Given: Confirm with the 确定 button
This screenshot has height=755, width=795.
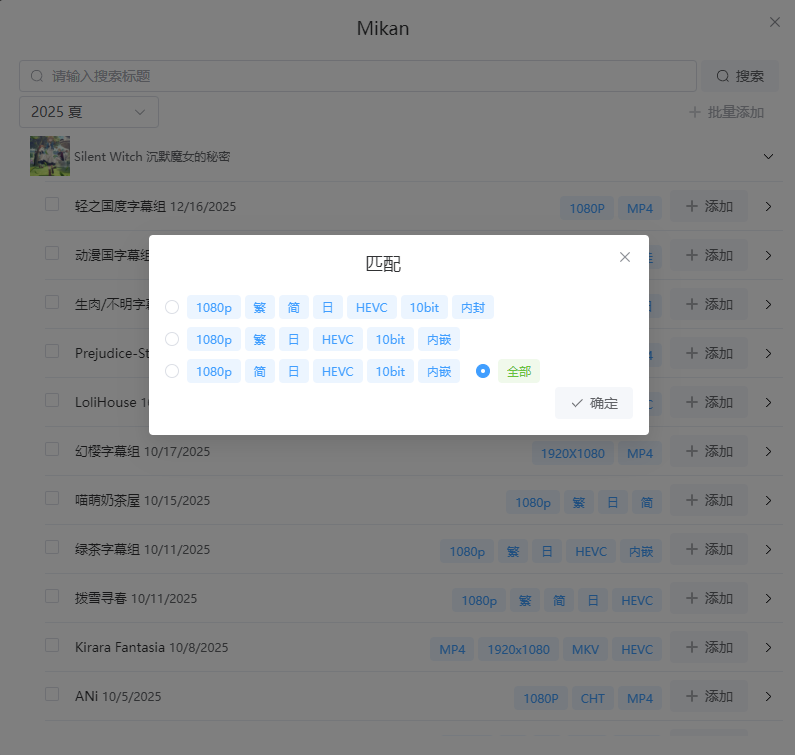Looking at the screenshot, I should [594, 403].
